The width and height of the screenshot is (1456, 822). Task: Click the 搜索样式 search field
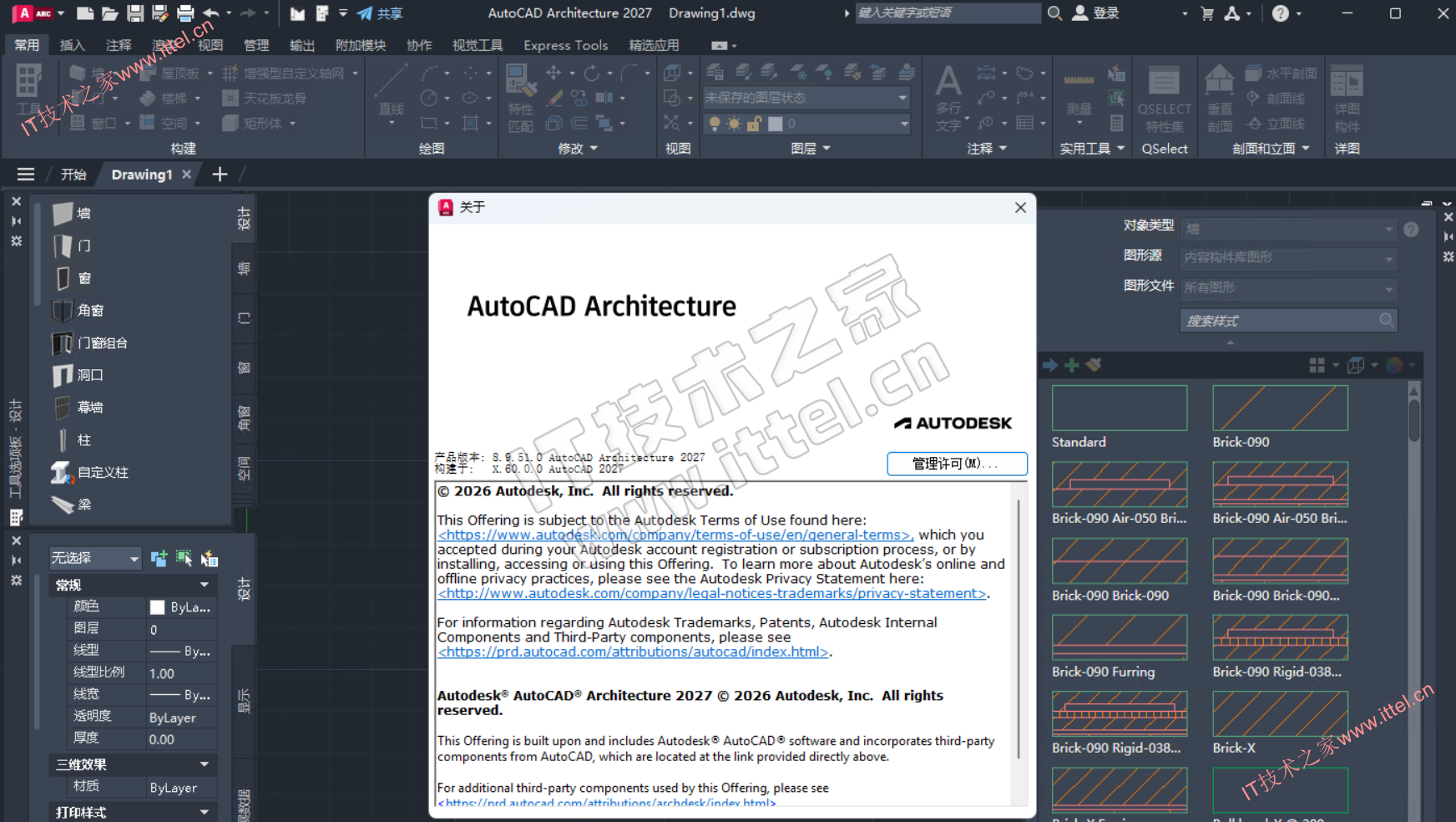click(x=1279, y=321)
